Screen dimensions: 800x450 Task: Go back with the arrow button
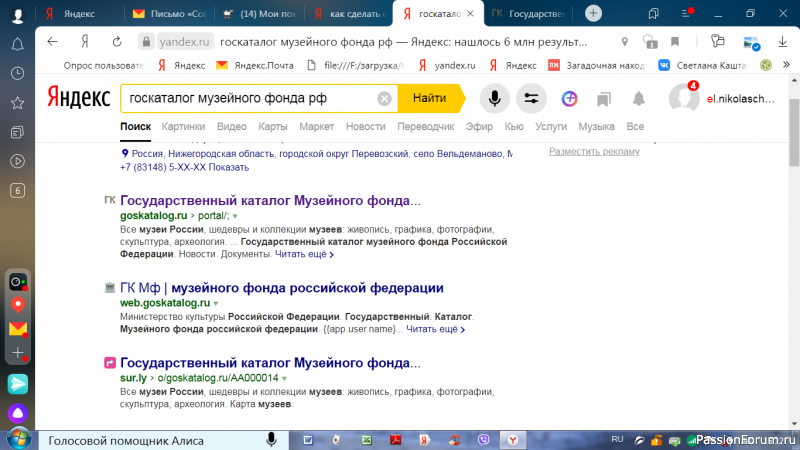52,42
